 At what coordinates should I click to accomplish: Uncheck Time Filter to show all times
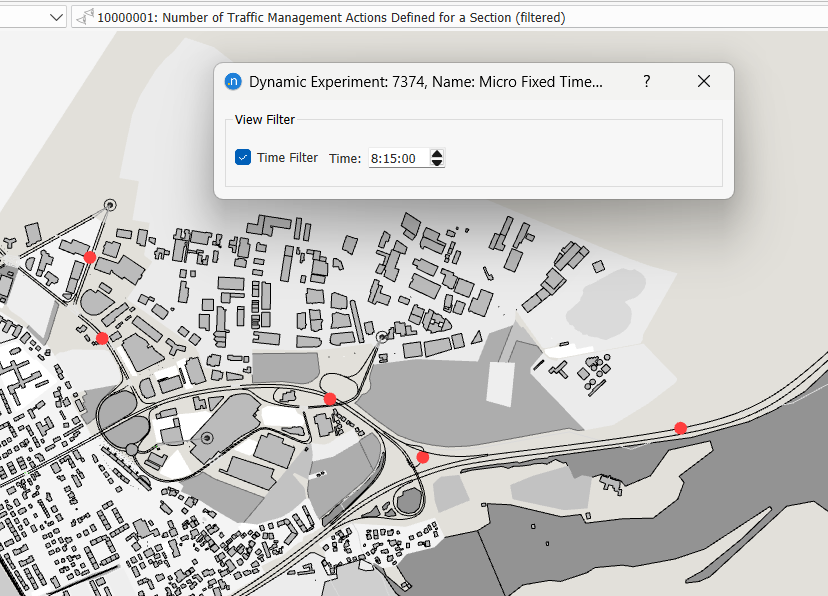241,157
